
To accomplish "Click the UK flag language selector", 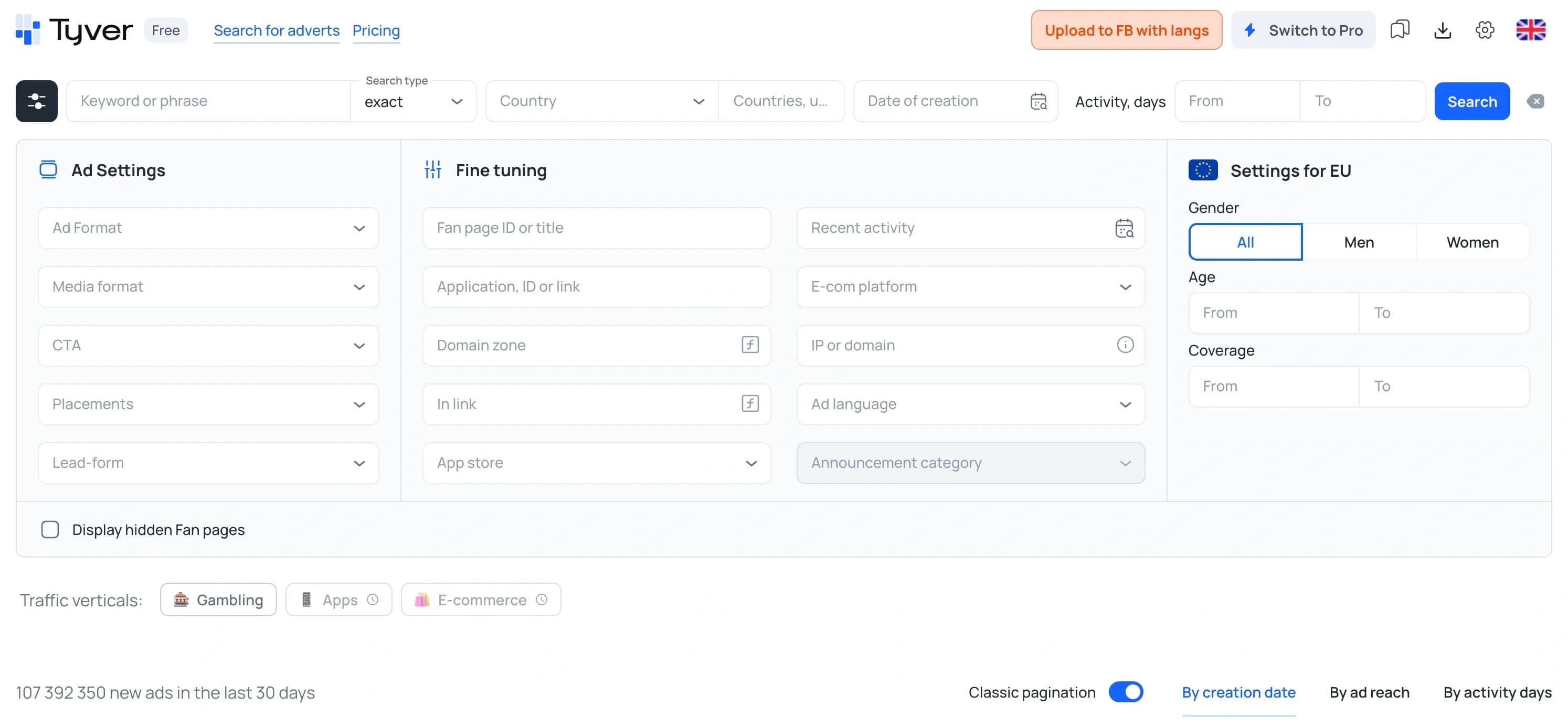I will point(1531,30).
